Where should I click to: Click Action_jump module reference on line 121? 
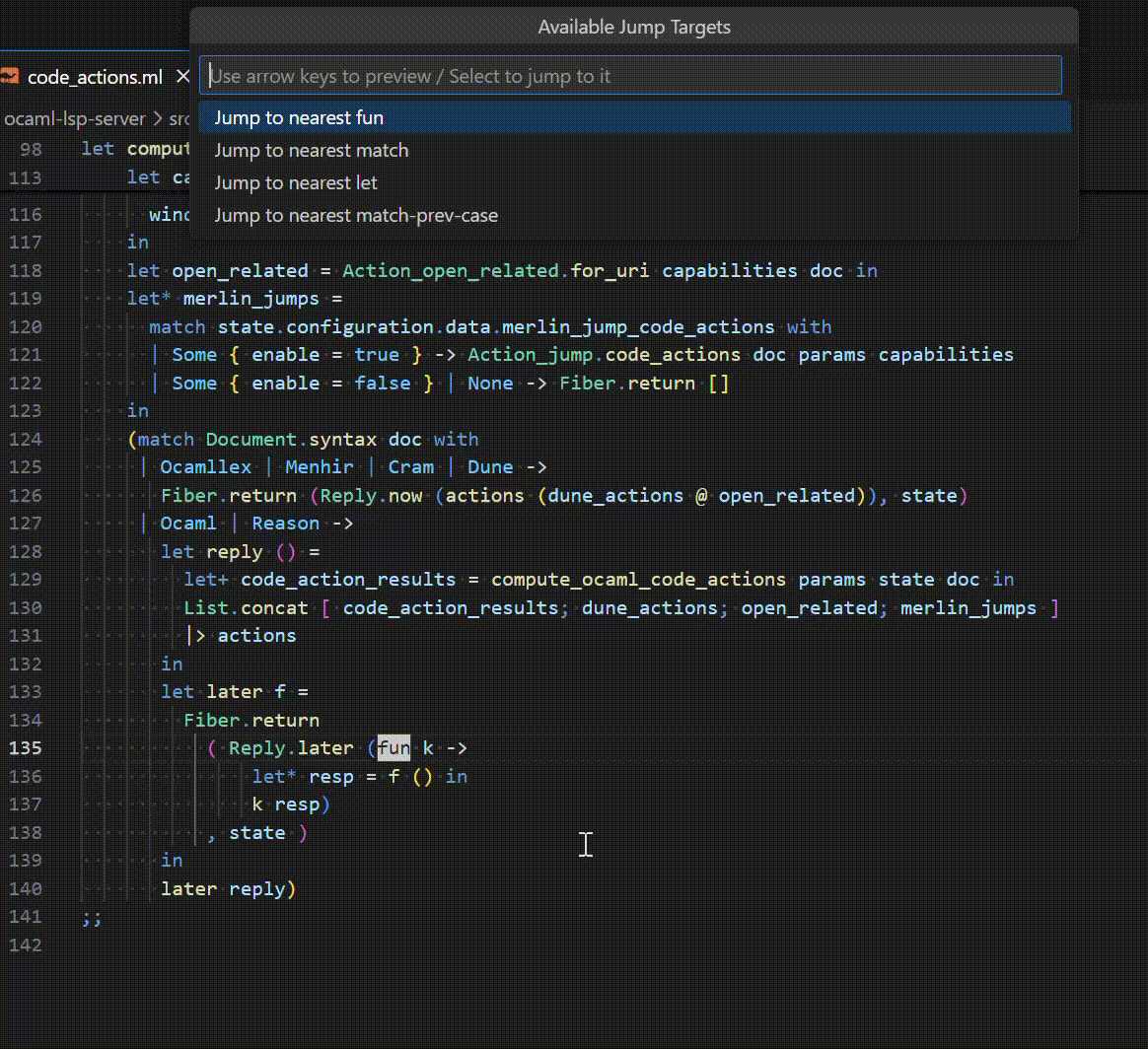pos(531,354)
